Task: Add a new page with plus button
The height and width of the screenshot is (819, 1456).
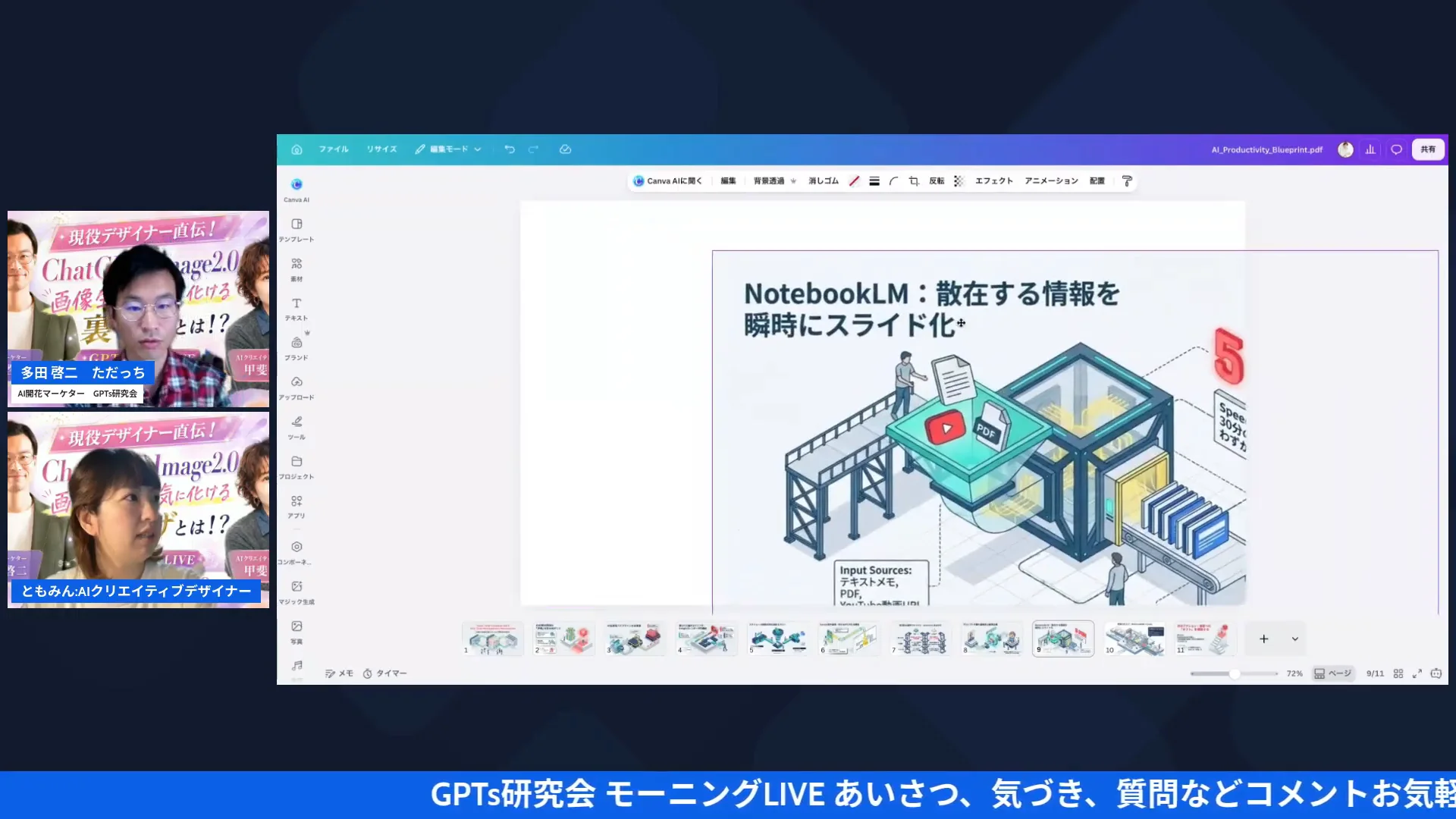Action: [1263, 639]
